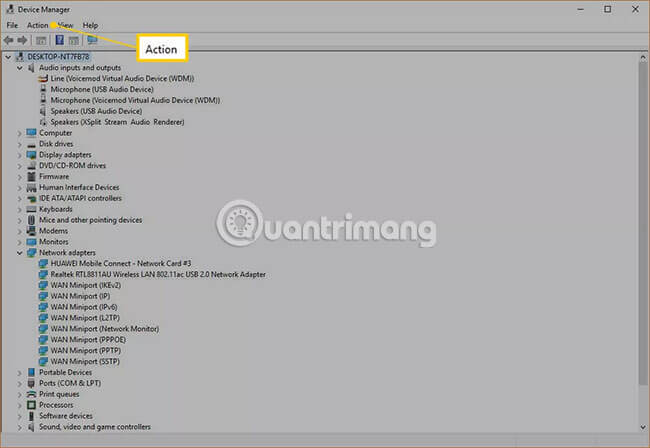Select Realtek RTL8811AU Wireless LAN adapter
This screenshot has height=448, width=650.
coord(158,274)
